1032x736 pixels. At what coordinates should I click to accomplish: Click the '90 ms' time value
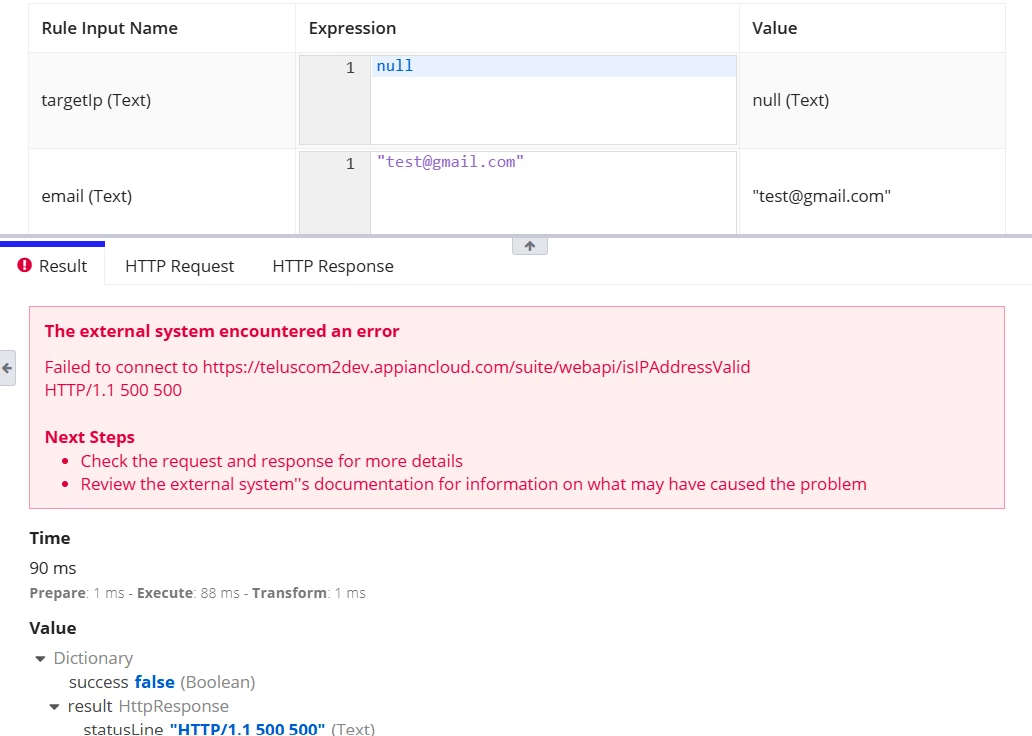(53, 568)
